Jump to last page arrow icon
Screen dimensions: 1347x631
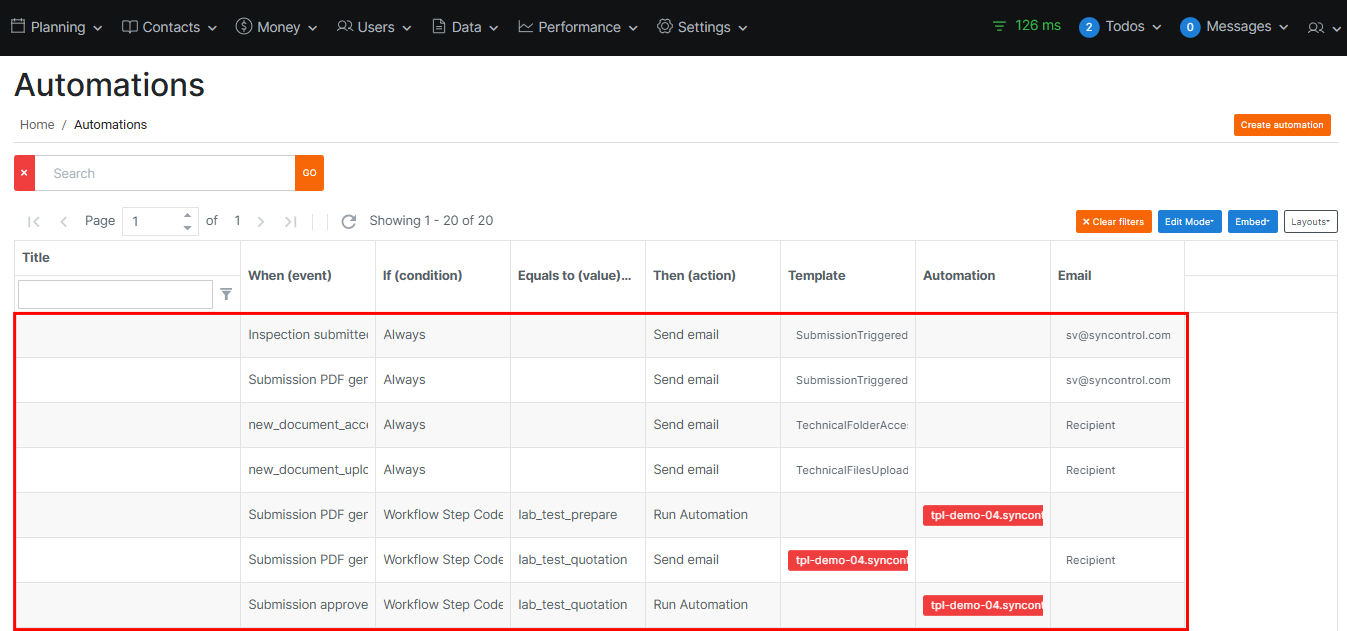point(291,221)
